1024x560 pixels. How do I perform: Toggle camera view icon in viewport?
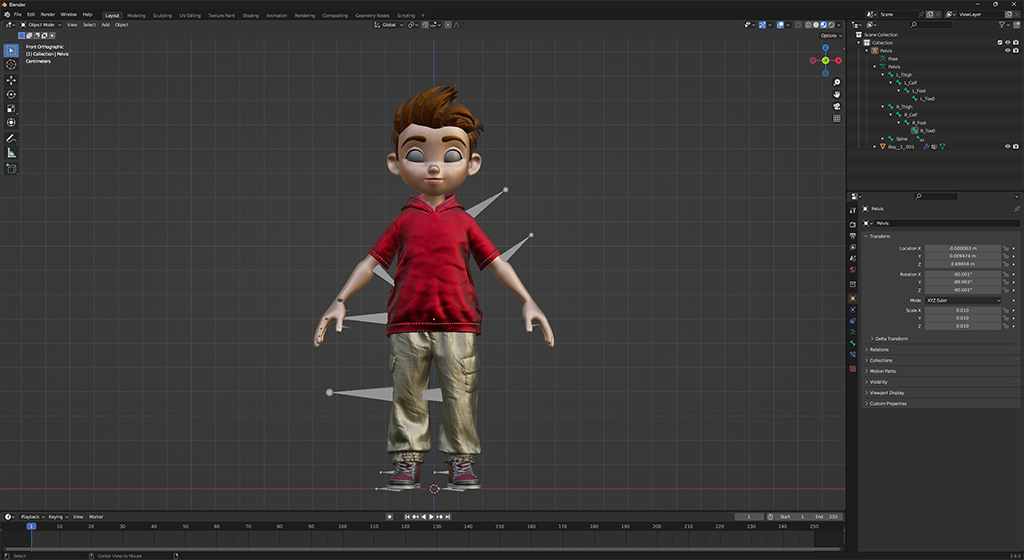837,106
